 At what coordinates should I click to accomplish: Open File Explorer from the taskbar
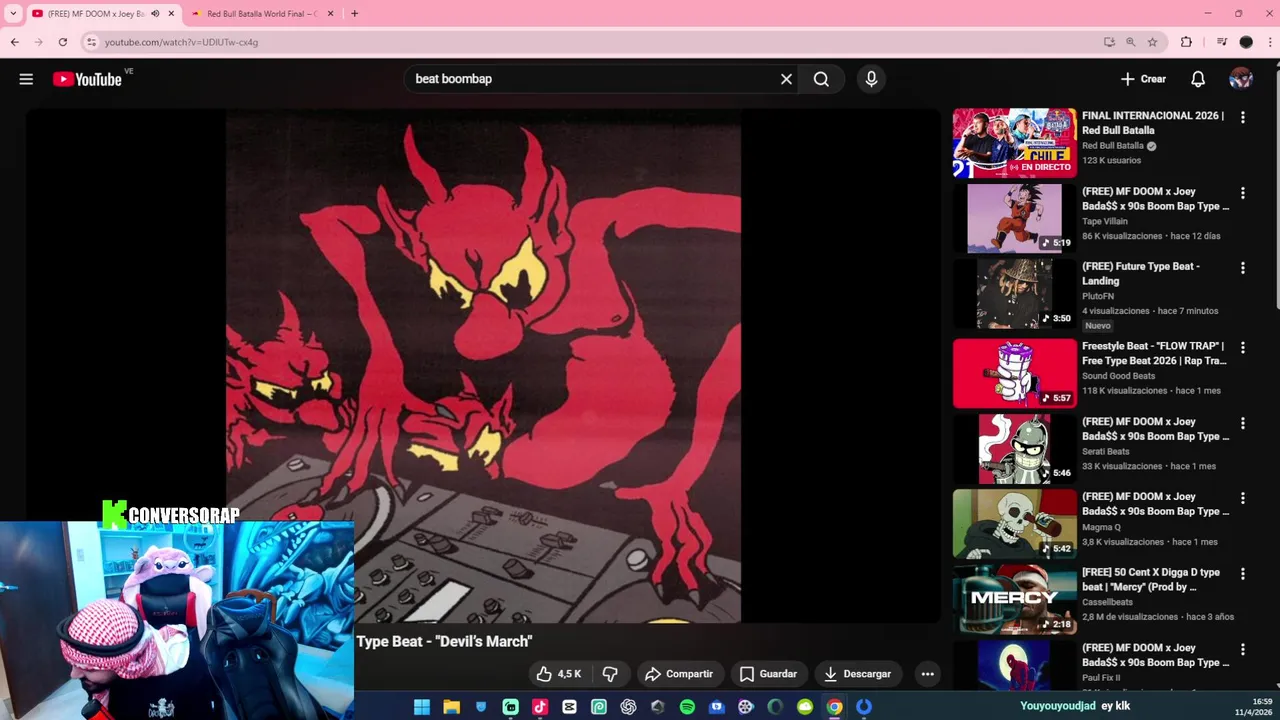[x=451, y=707]
